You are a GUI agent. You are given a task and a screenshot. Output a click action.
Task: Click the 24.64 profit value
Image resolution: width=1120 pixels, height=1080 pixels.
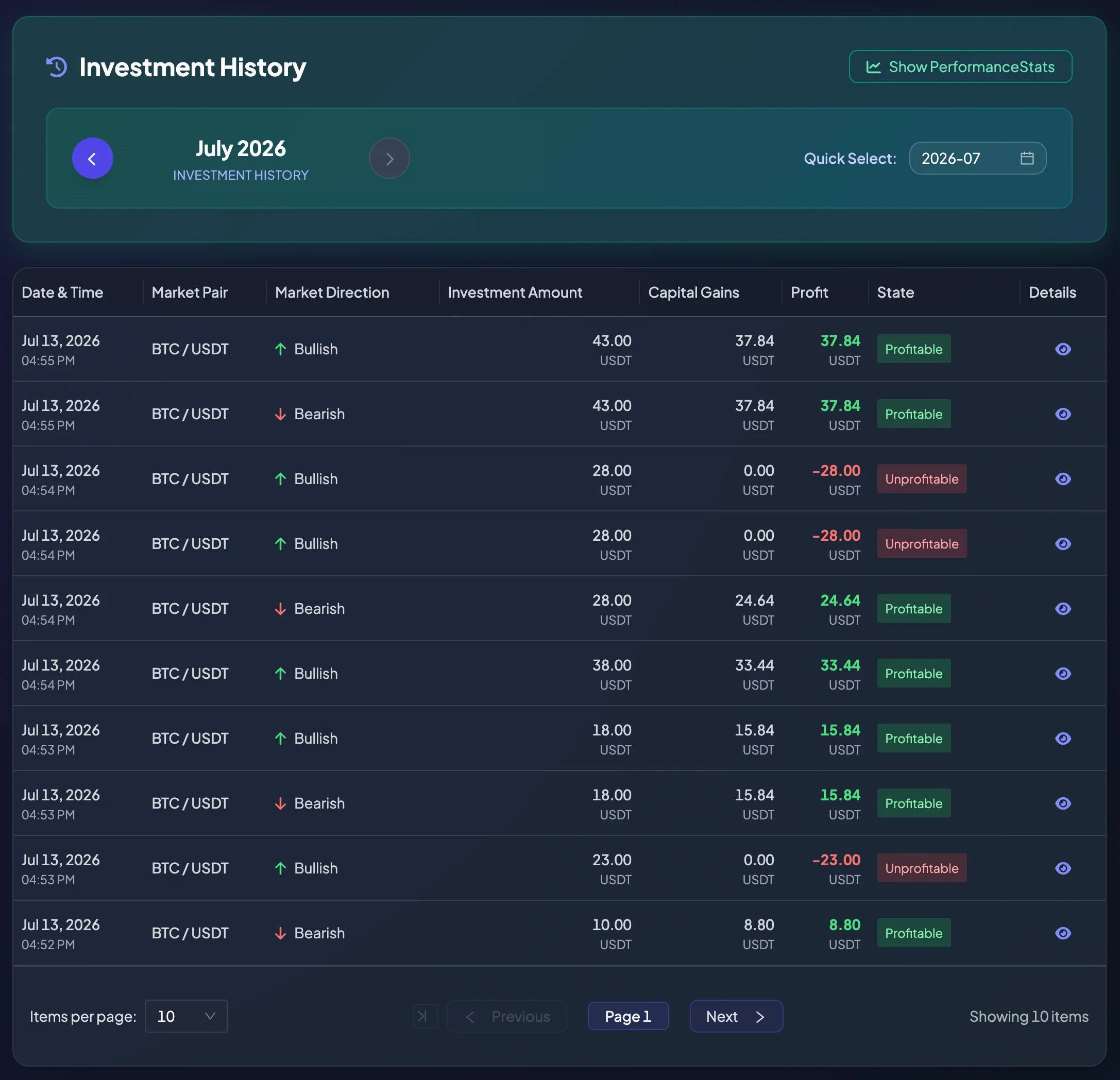[840, 600]
